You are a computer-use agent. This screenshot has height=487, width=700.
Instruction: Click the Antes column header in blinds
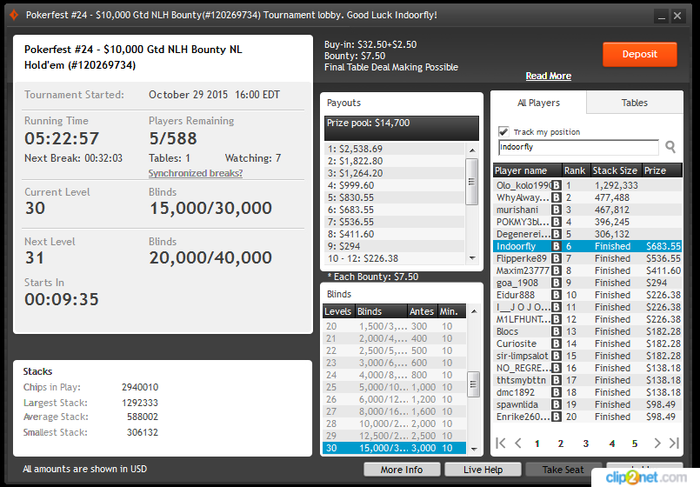pyautogui.click(x=422, y=311)
